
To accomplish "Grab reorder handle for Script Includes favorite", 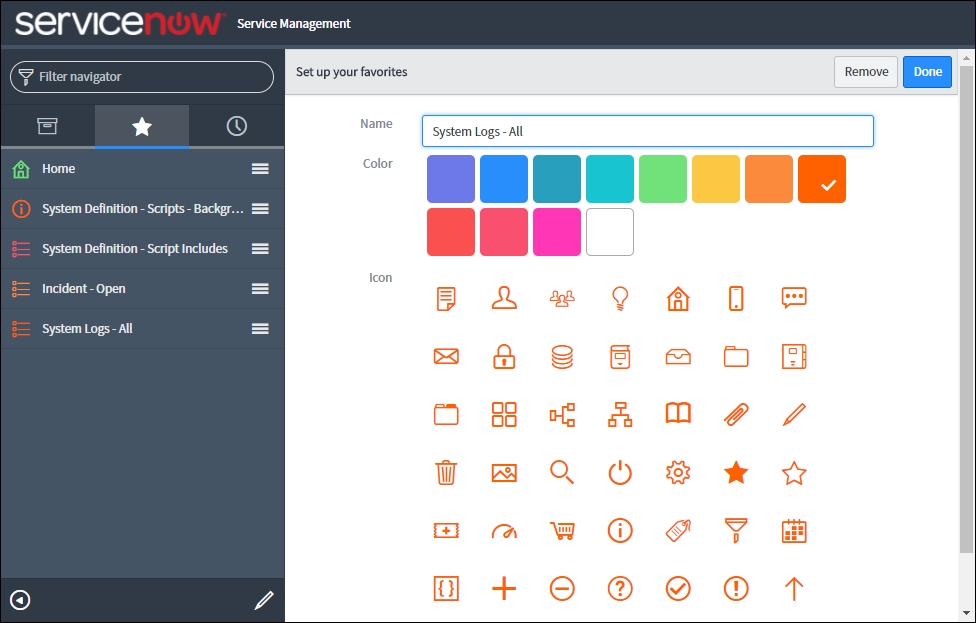I will 260,248.
